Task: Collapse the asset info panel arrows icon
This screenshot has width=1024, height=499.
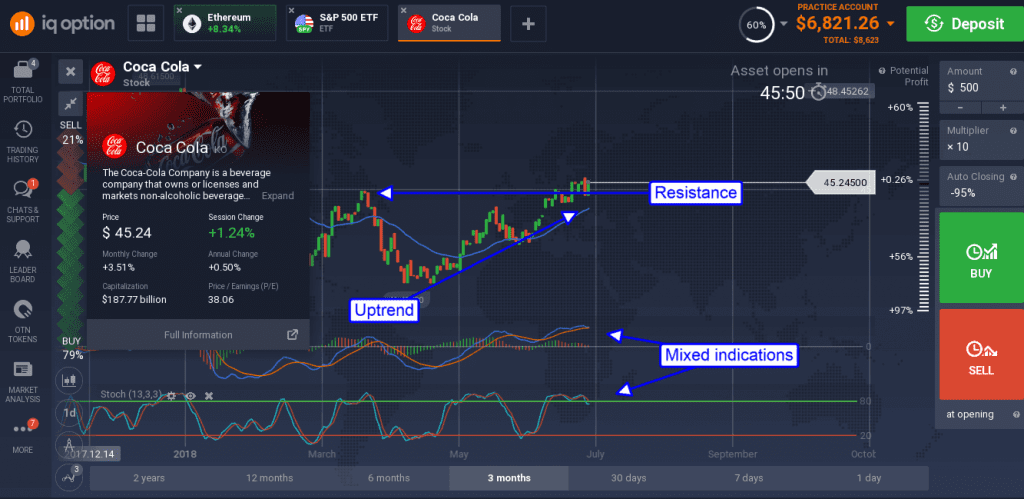Action: [x=71, y=103]
